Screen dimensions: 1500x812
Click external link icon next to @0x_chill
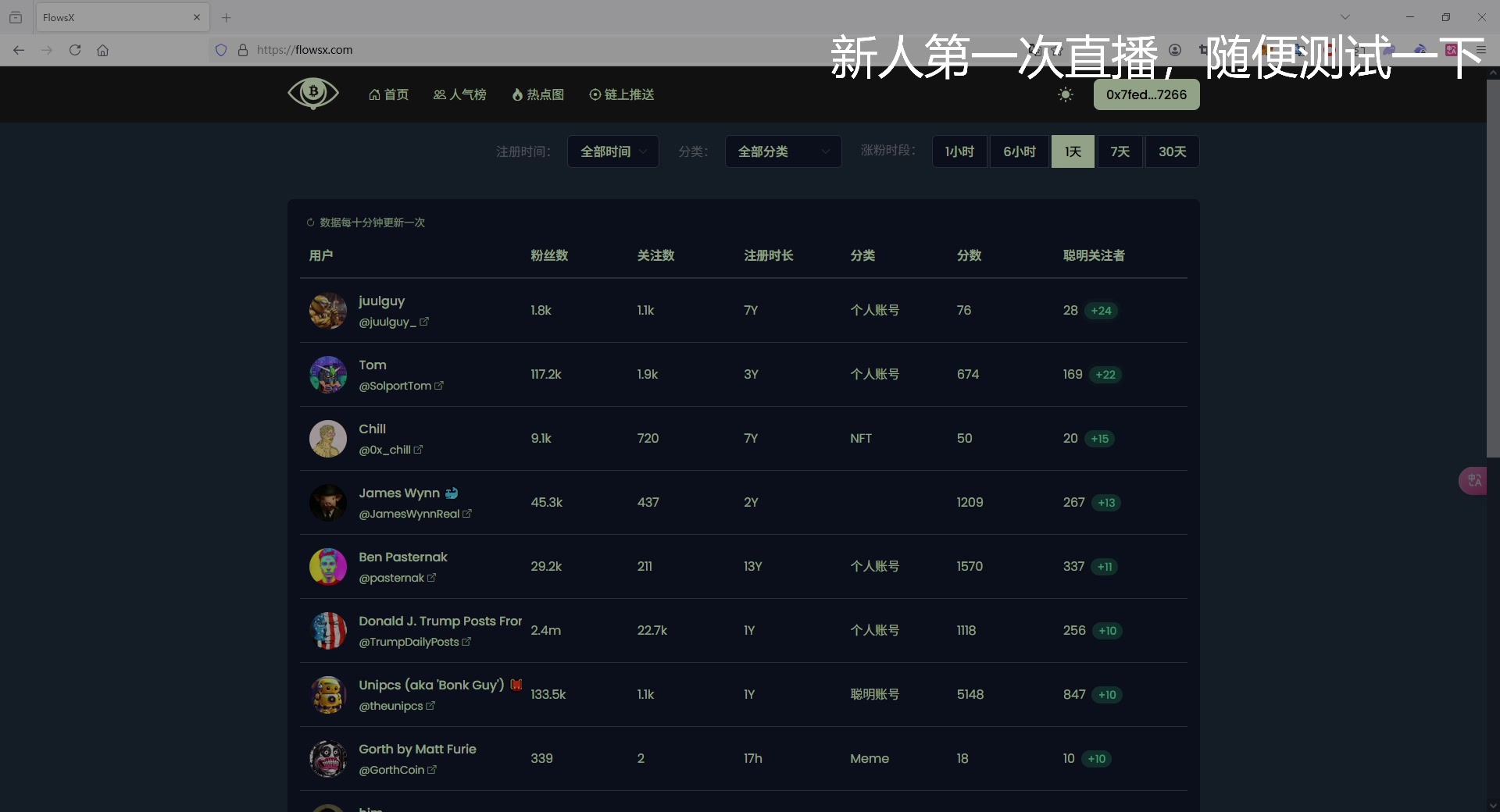[x=419, y=450]
